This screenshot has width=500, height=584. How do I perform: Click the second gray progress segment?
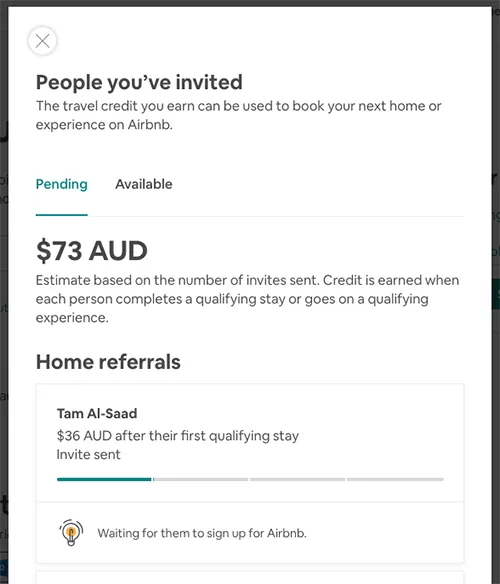click(x=201, y=479)
